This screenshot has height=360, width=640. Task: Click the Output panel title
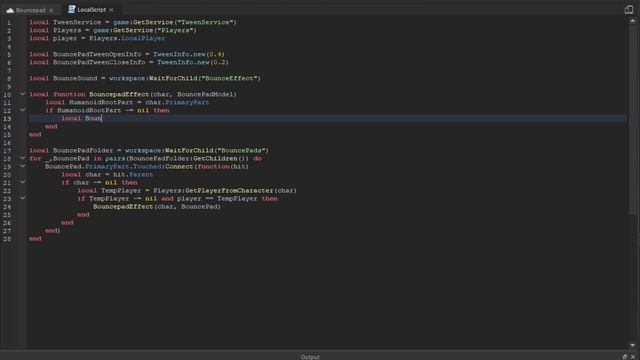(x=310, y=357)
